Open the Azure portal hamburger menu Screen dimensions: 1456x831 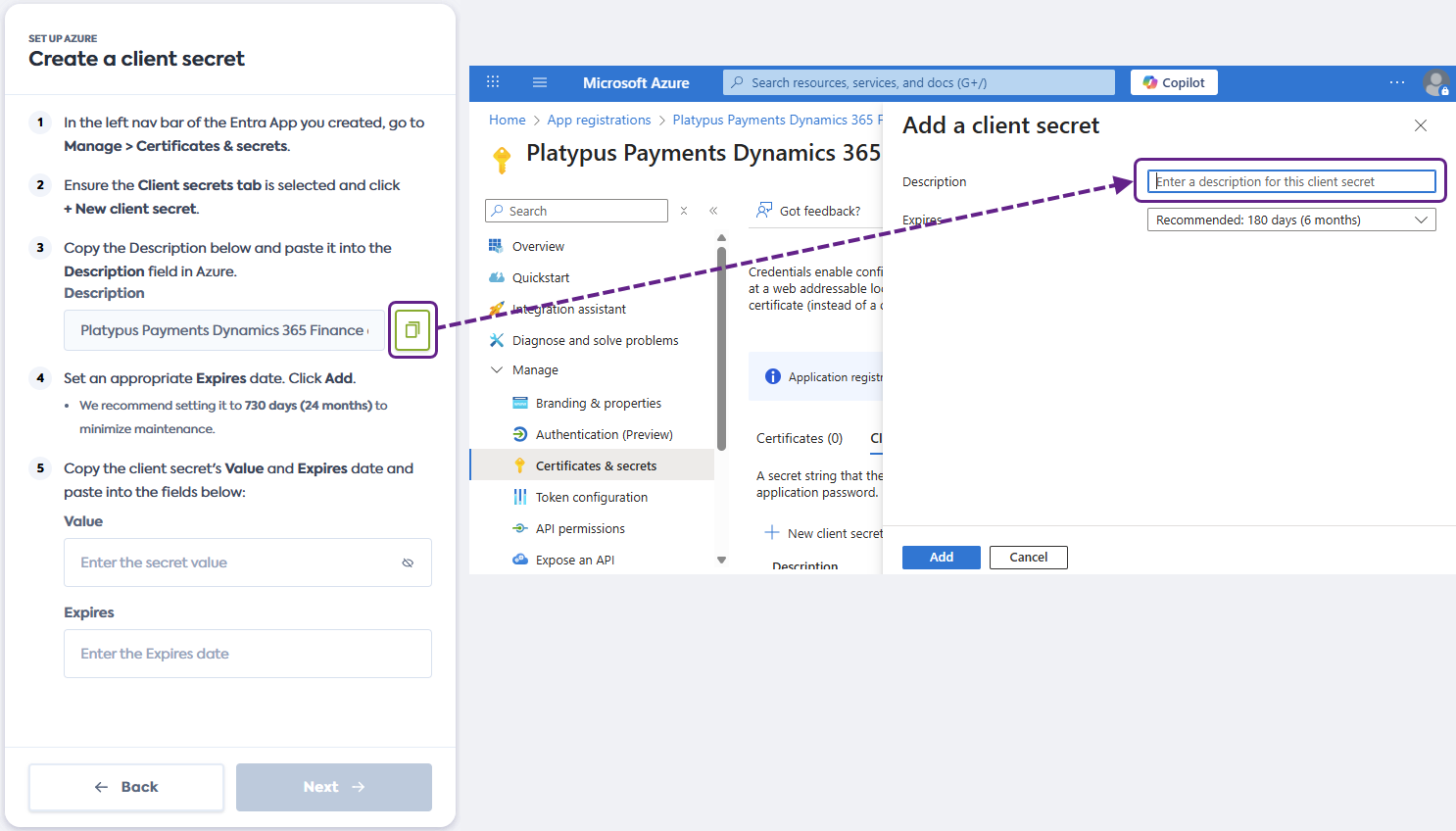540,83
